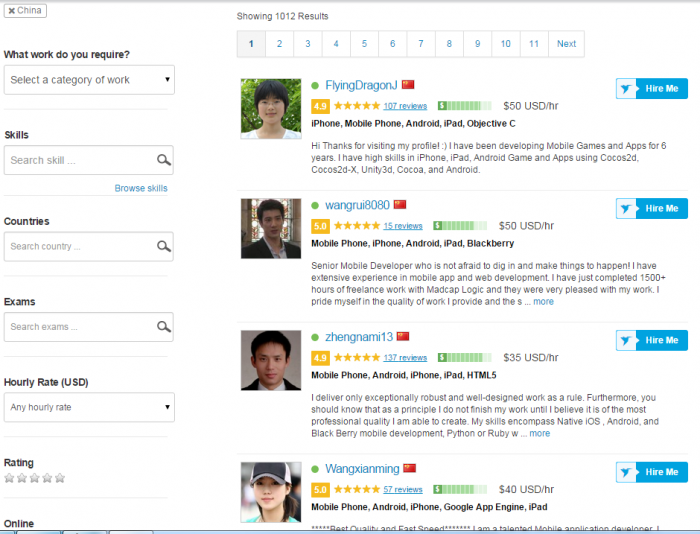Click China flag next to FlyingDragonJ

coord(408,85)
